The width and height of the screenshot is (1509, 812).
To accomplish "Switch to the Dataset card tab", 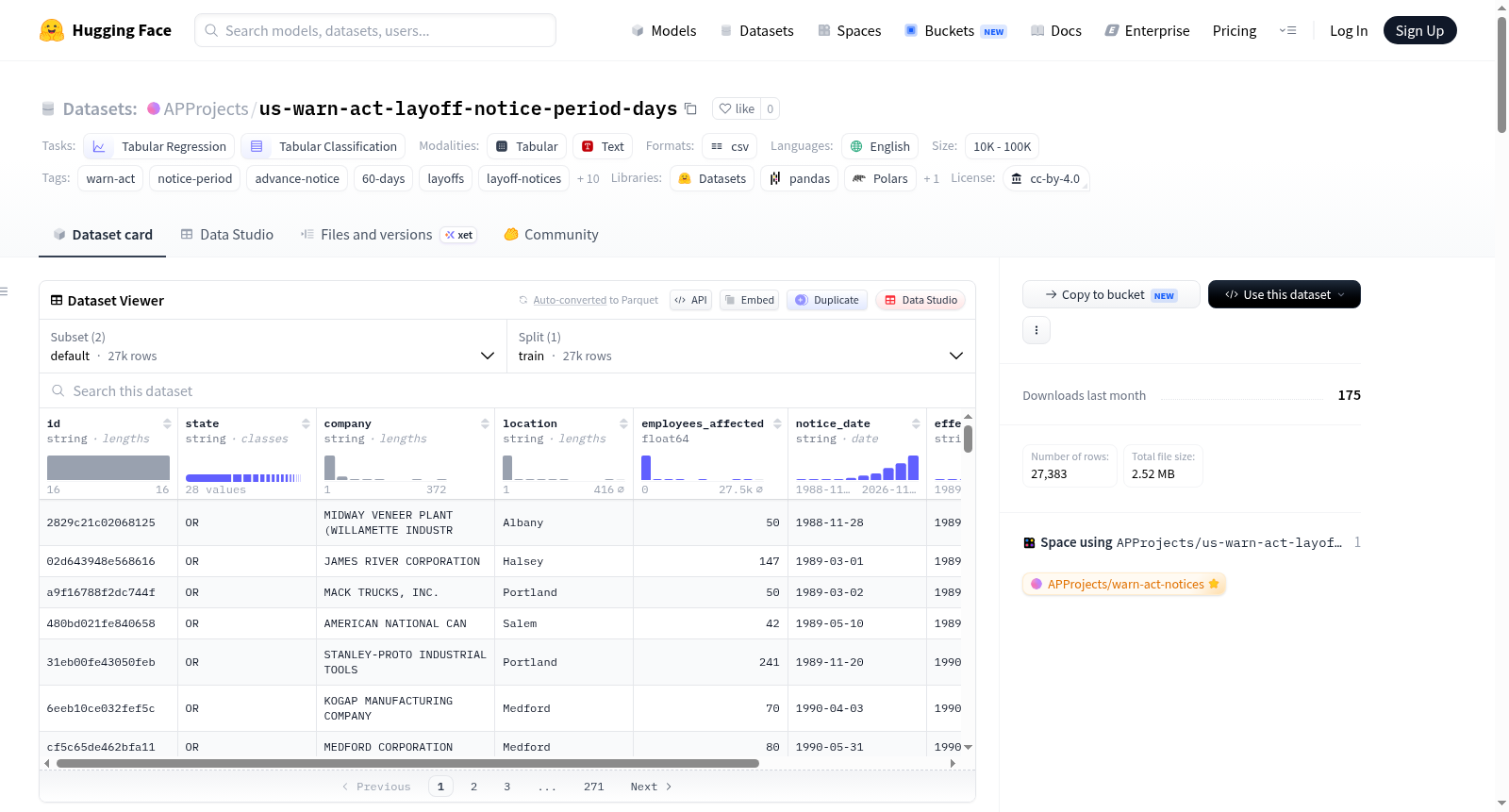I will pos(103,235).
